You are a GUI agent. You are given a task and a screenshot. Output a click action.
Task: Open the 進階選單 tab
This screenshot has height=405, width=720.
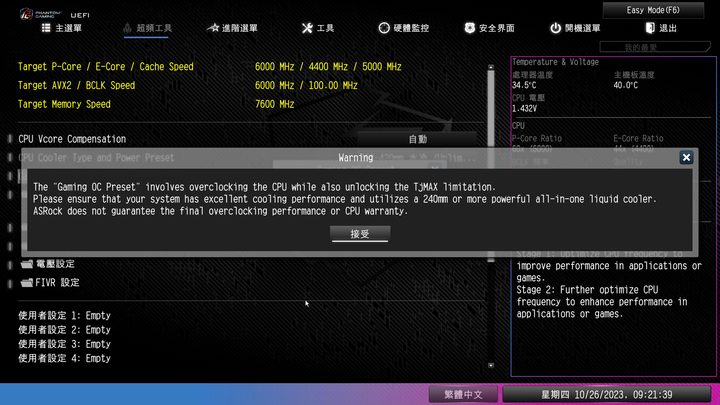click(x=232, y=28)
